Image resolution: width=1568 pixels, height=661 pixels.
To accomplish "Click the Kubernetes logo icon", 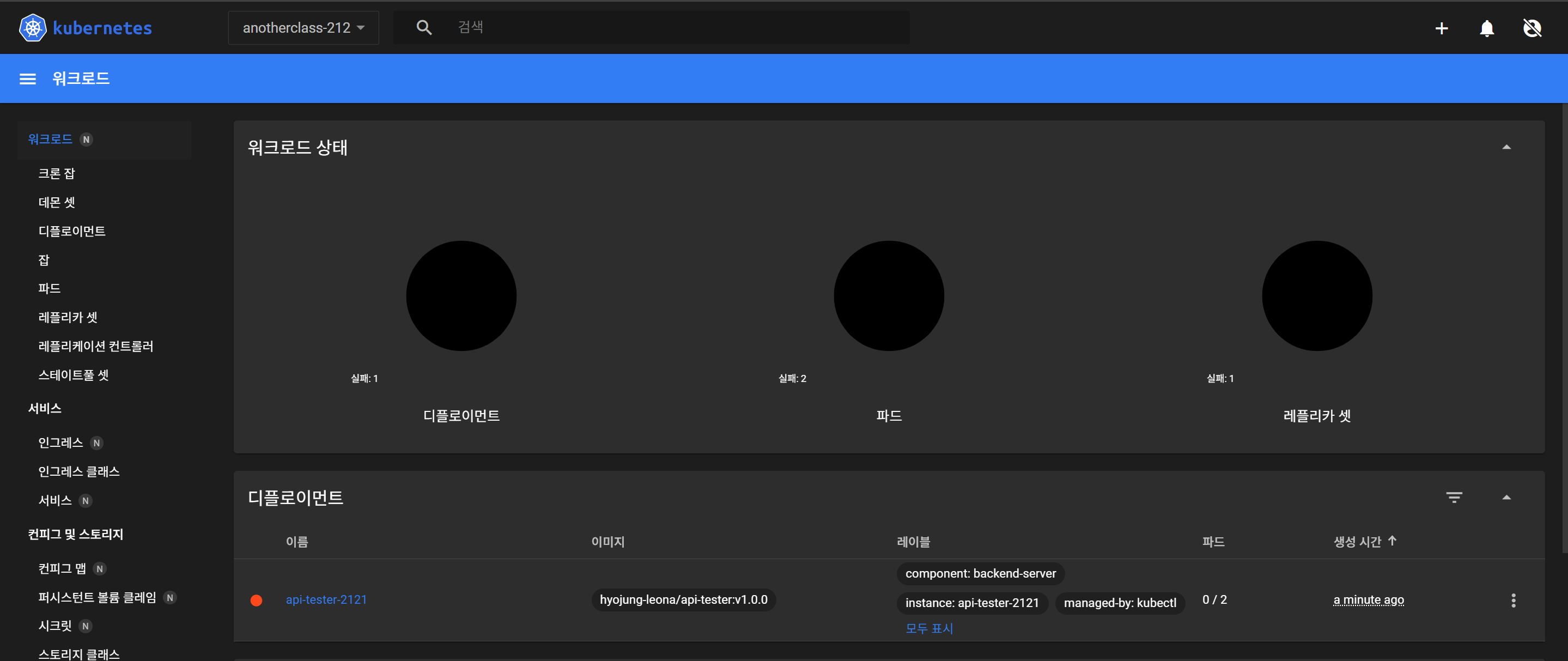I will (x=32, y=27).
